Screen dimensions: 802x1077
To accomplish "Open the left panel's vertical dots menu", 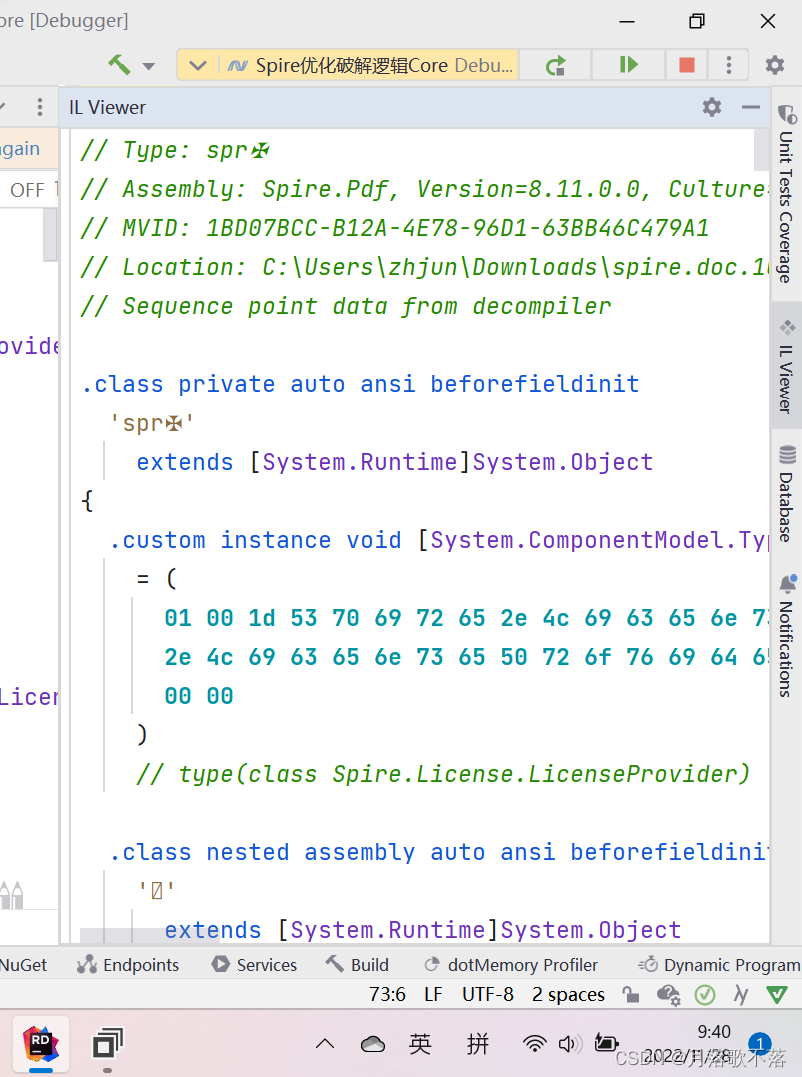I will (40, 107).
